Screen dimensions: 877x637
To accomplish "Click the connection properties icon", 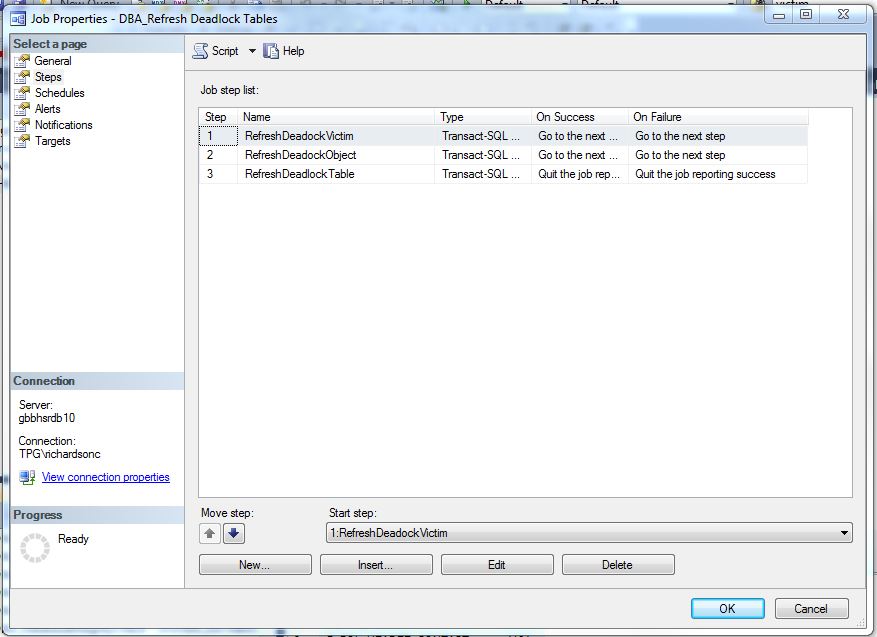I will [27, 477].
